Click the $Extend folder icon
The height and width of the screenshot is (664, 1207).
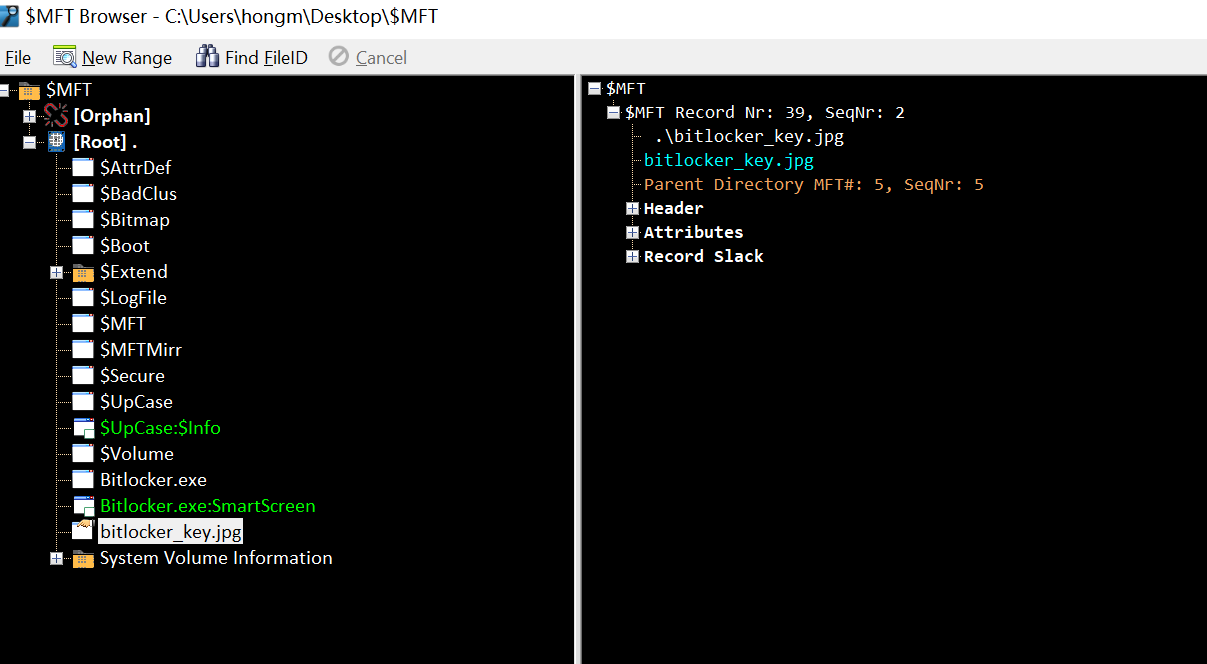83,272
